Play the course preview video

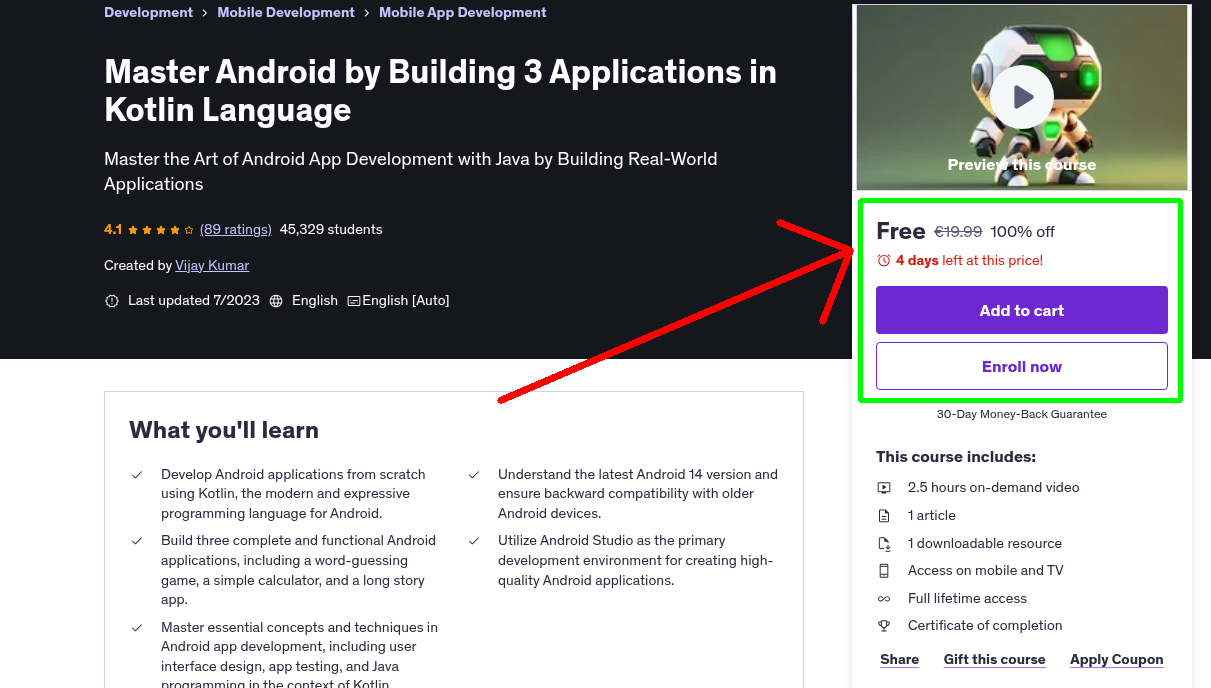click(1022, 97)
